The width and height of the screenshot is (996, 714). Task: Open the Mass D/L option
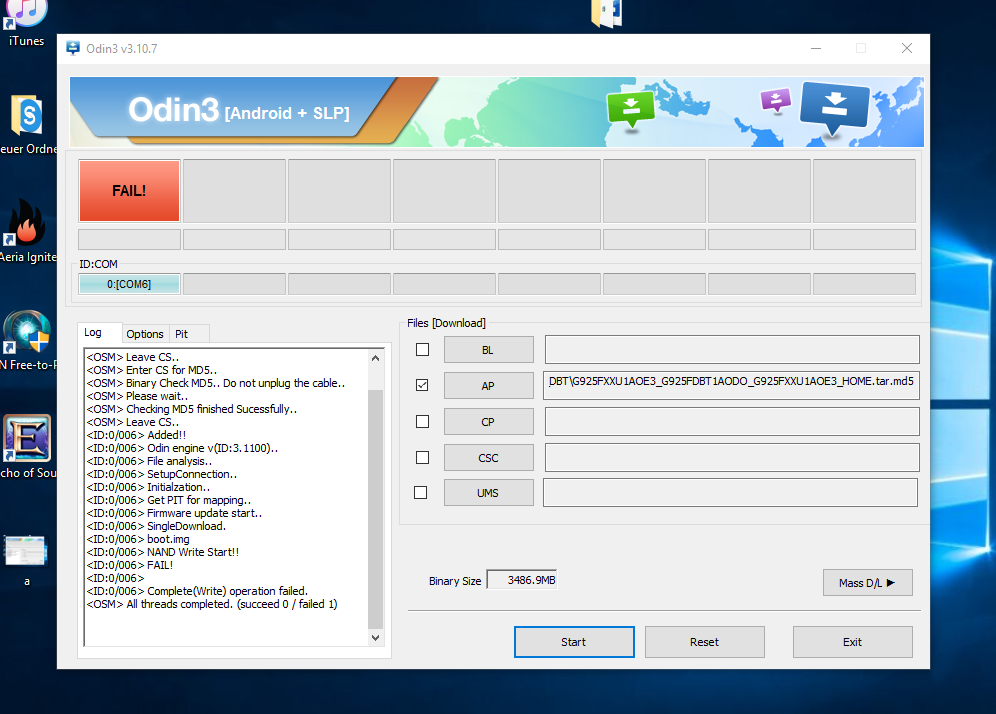tap(868, 583)
